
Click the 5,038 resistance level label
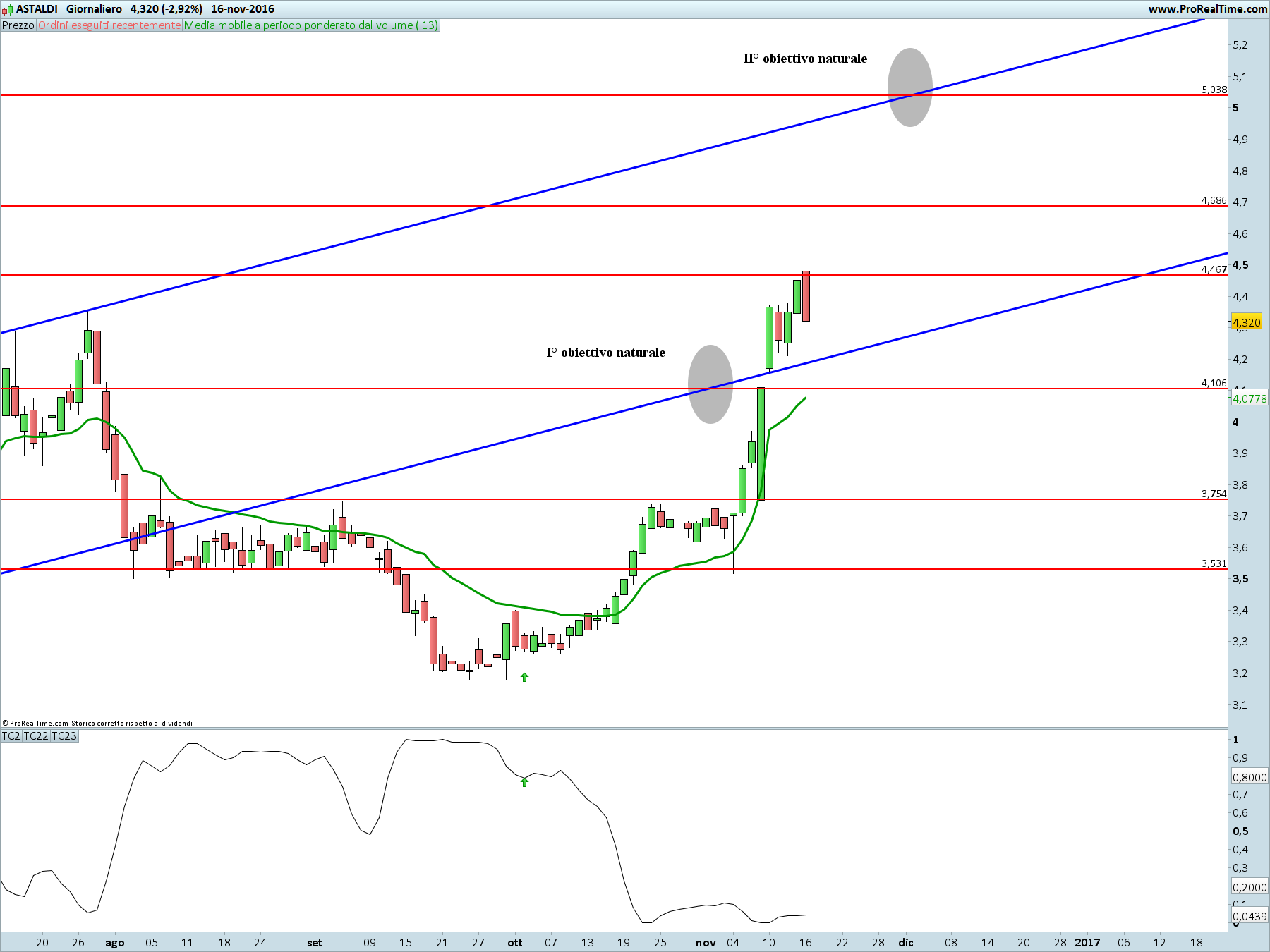1214,90
